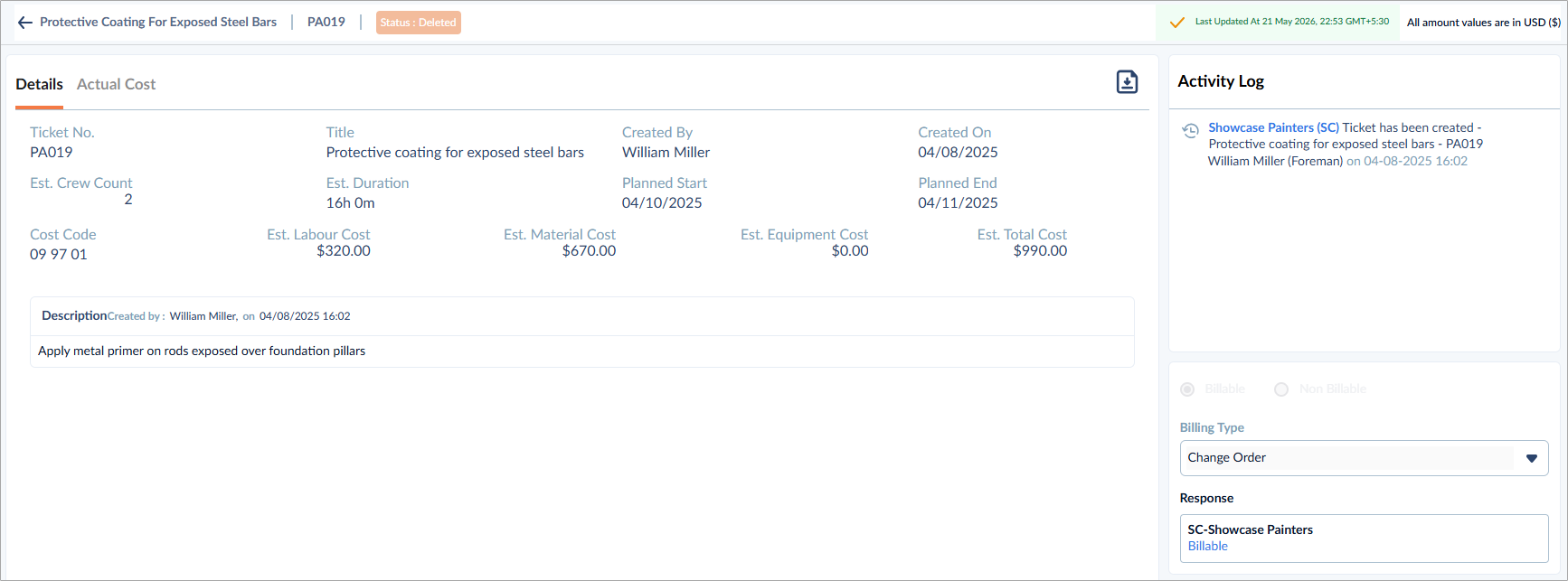Click the Response label
Image resolution: width=1568 pixels, height=581 pixels.
pyautogui.click(x=1206, y=498)
